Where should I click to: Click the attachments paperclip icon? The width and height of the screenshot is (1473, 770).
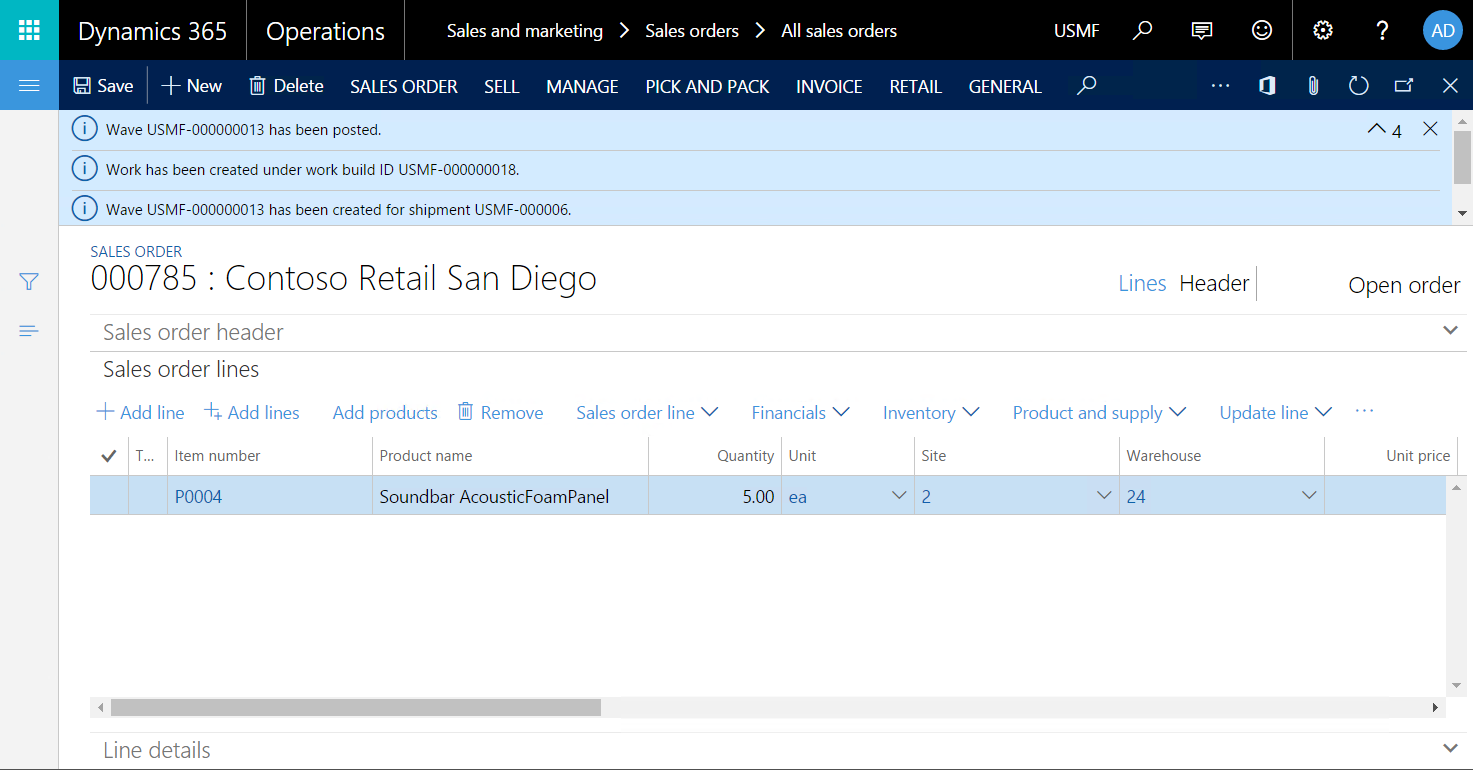tap(1313, 86)
